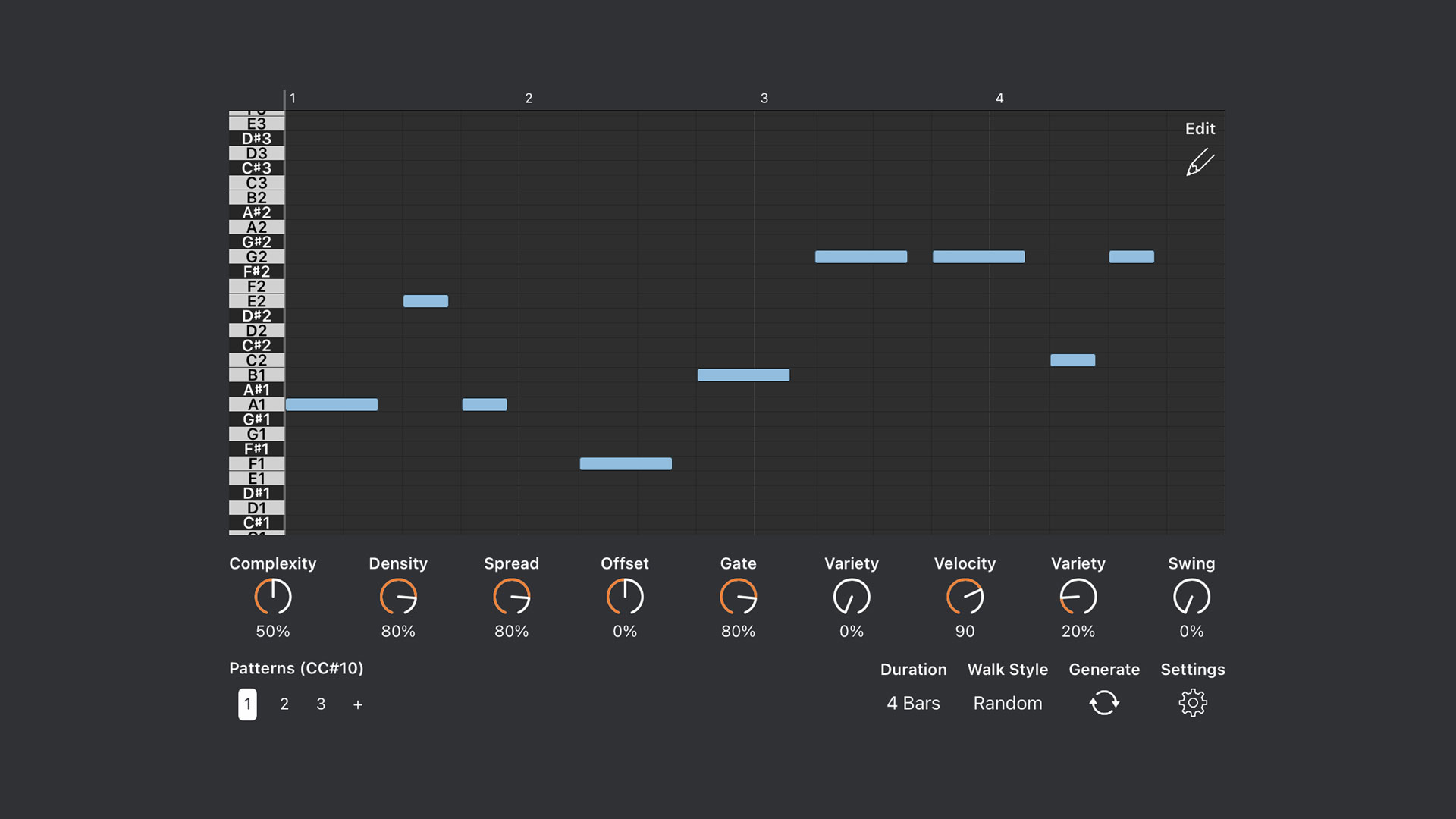Select the G2 note crossing bar 4

click(978, 257)
